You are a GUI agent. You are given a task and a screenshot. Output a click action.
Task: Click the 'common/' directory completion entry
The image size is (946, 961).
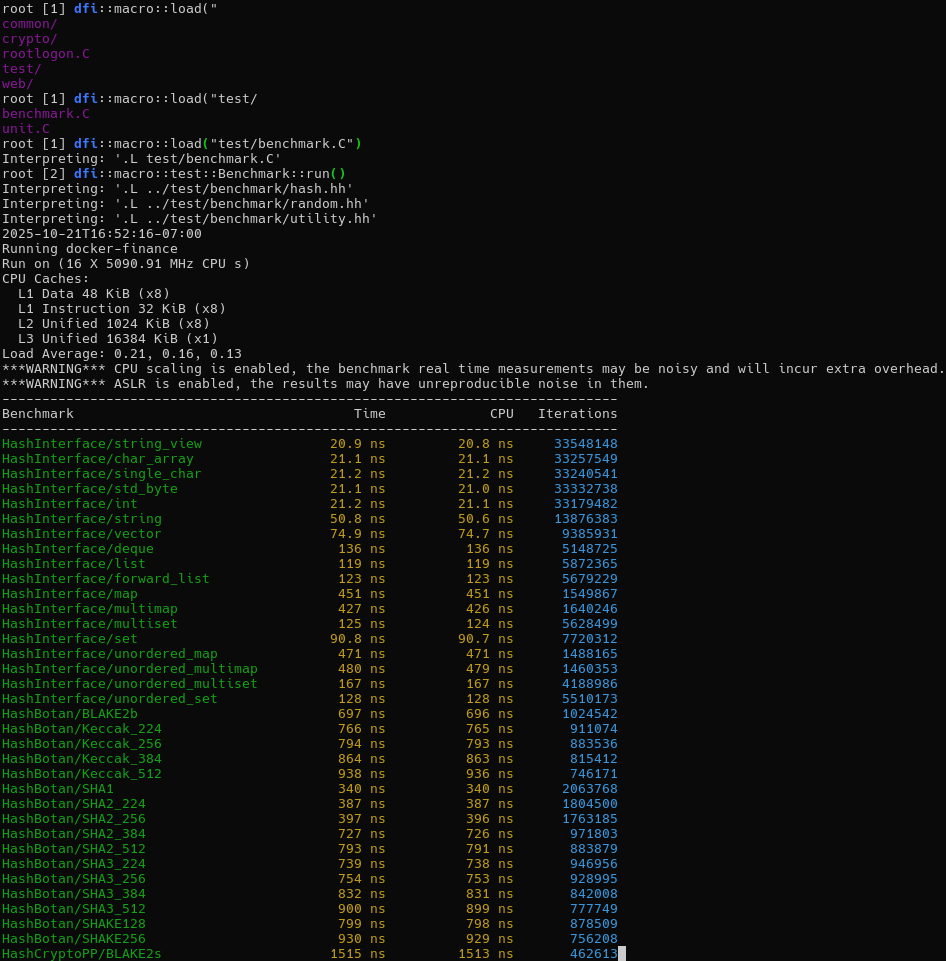[30, 23]
